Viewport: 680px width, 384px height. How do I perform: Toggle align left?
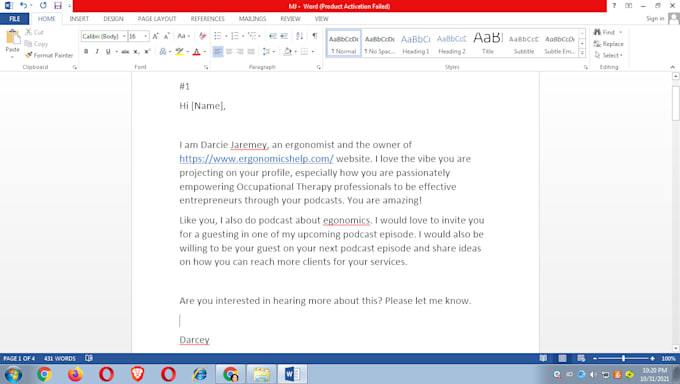coord(218,52)
